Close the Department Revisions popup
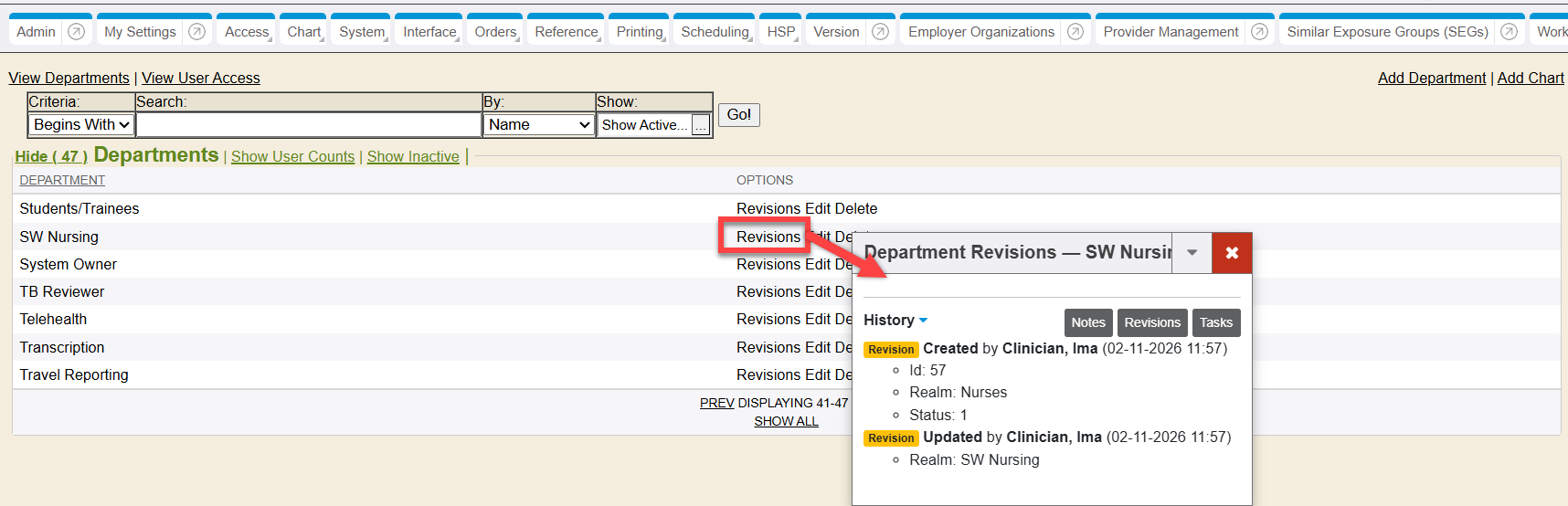 pyautogui.click(x=1231, y=253)
